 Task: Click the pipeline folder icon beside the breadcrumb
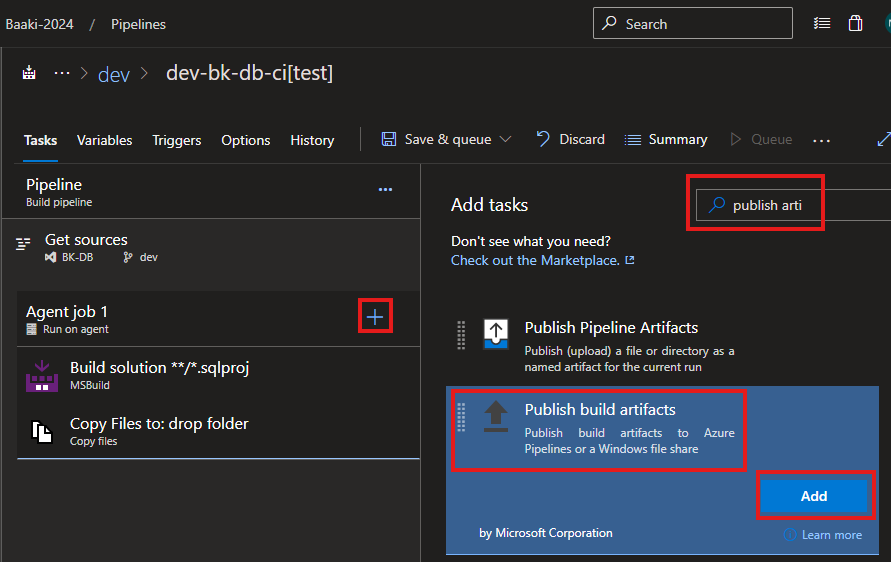(x=29, y=73)
